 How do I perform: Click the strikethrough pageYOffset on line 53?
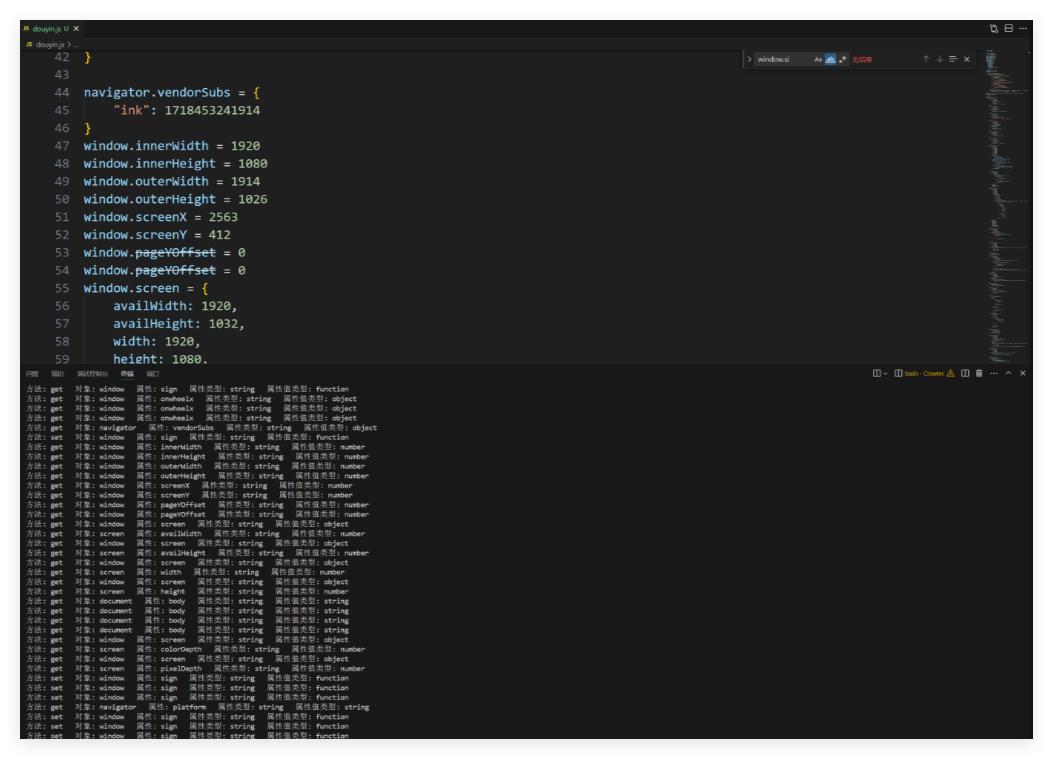175,253
